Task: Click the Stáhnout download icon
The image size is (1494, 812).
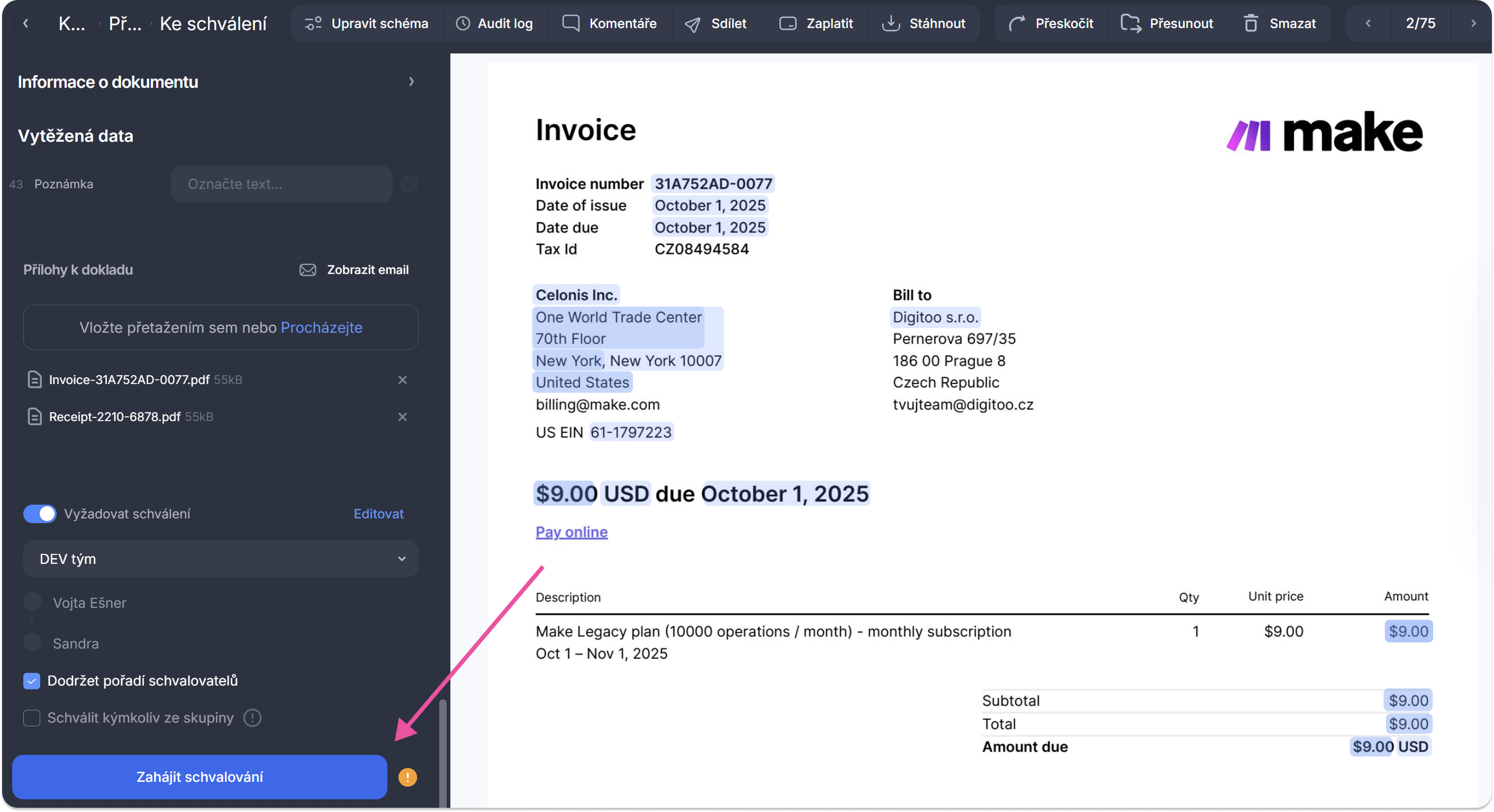Action: [890, 23]
